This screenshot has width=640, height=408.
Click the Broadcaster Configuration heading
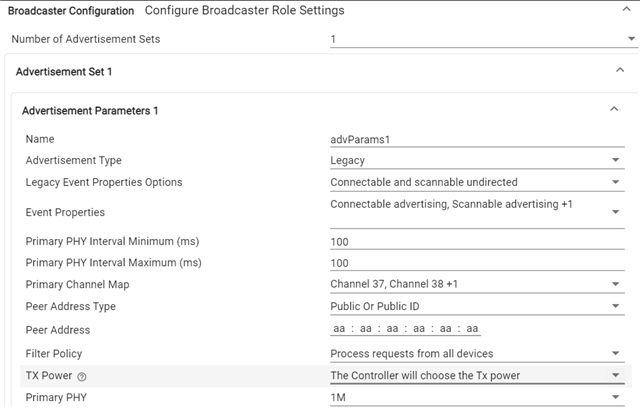(71, 11)
